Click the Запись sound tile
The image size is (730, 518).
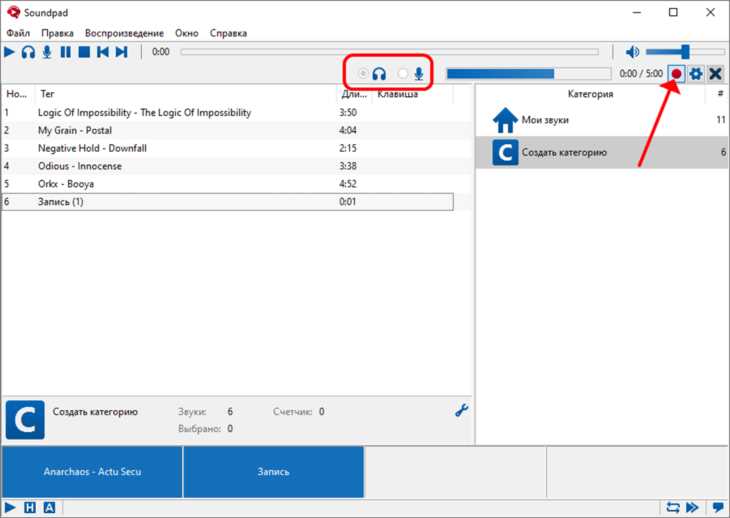coord(274,472)
